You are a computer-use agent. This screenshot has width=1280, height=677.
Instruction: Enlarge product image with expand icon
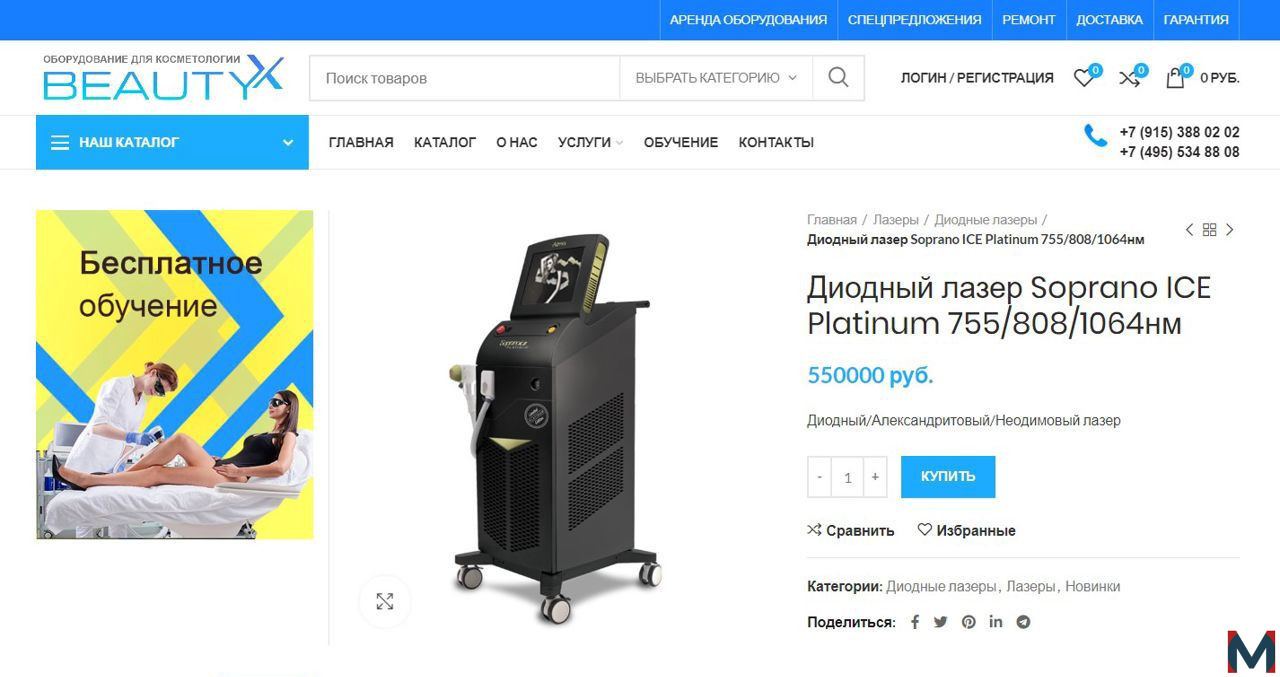pyautogui.click(x=385, y=601)
